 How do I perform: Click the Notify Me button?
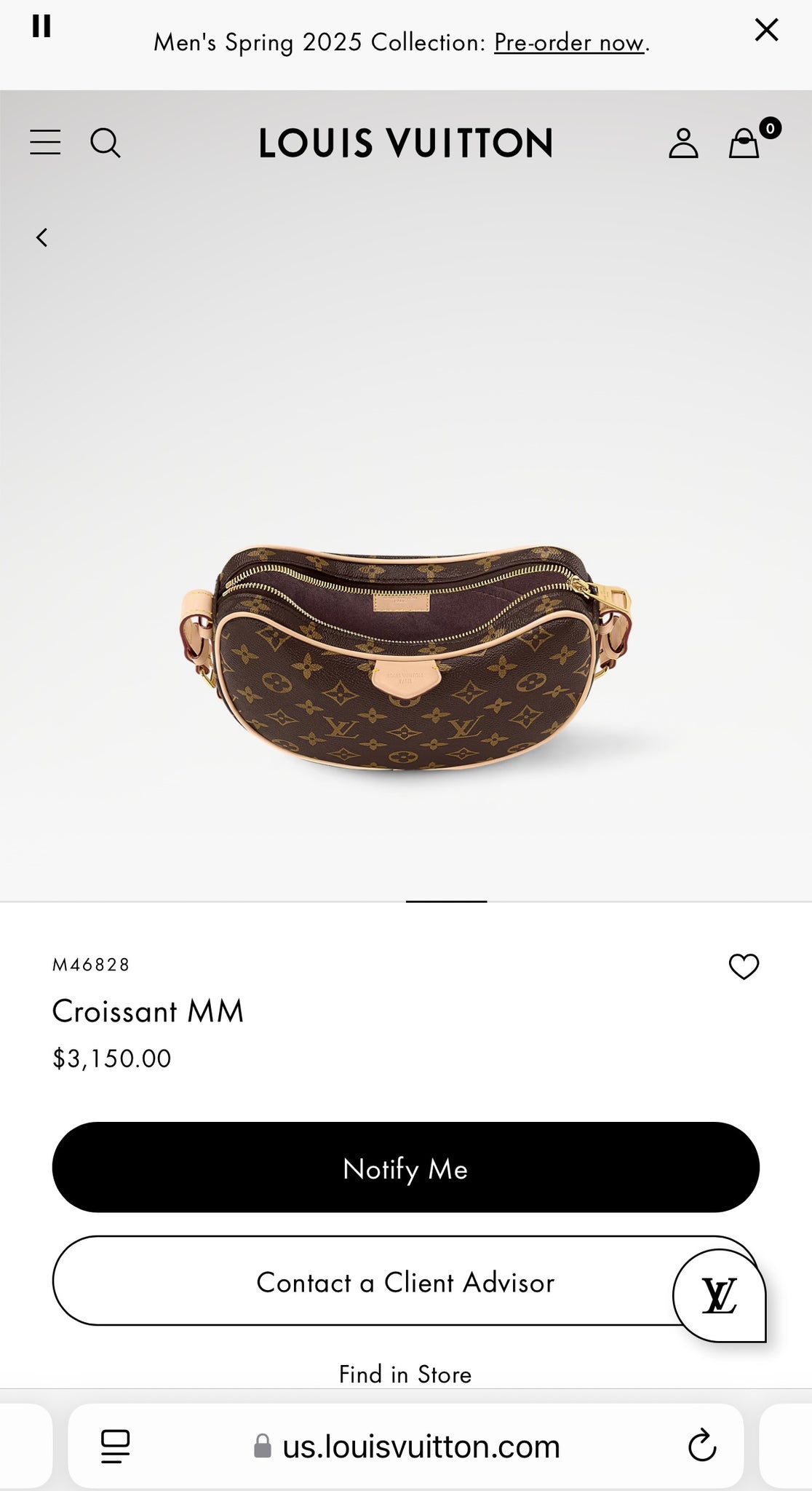pos(405,1167)
